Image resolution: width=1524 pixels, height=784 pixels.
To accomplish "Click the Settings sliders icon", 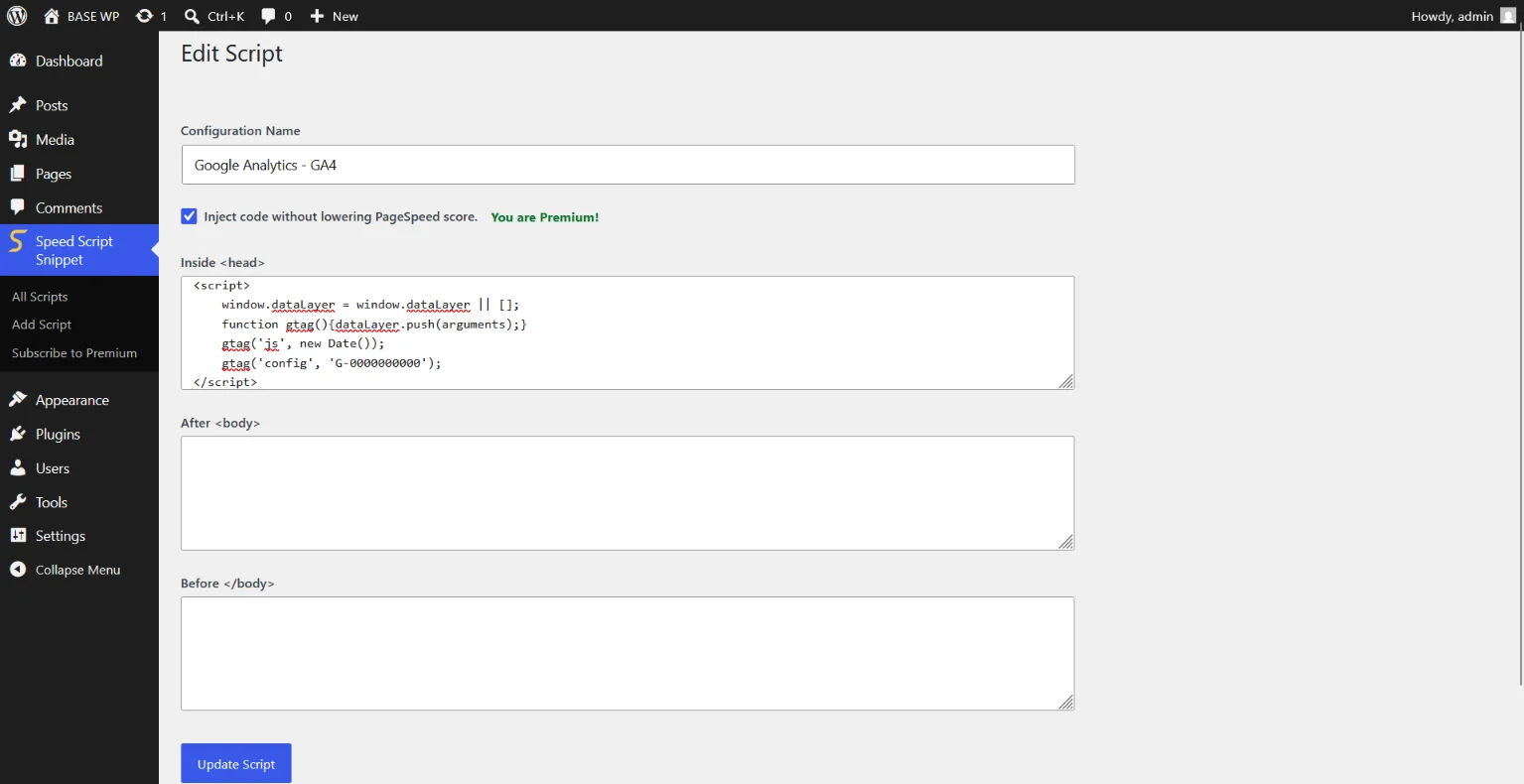I will (x=18, y=536).
